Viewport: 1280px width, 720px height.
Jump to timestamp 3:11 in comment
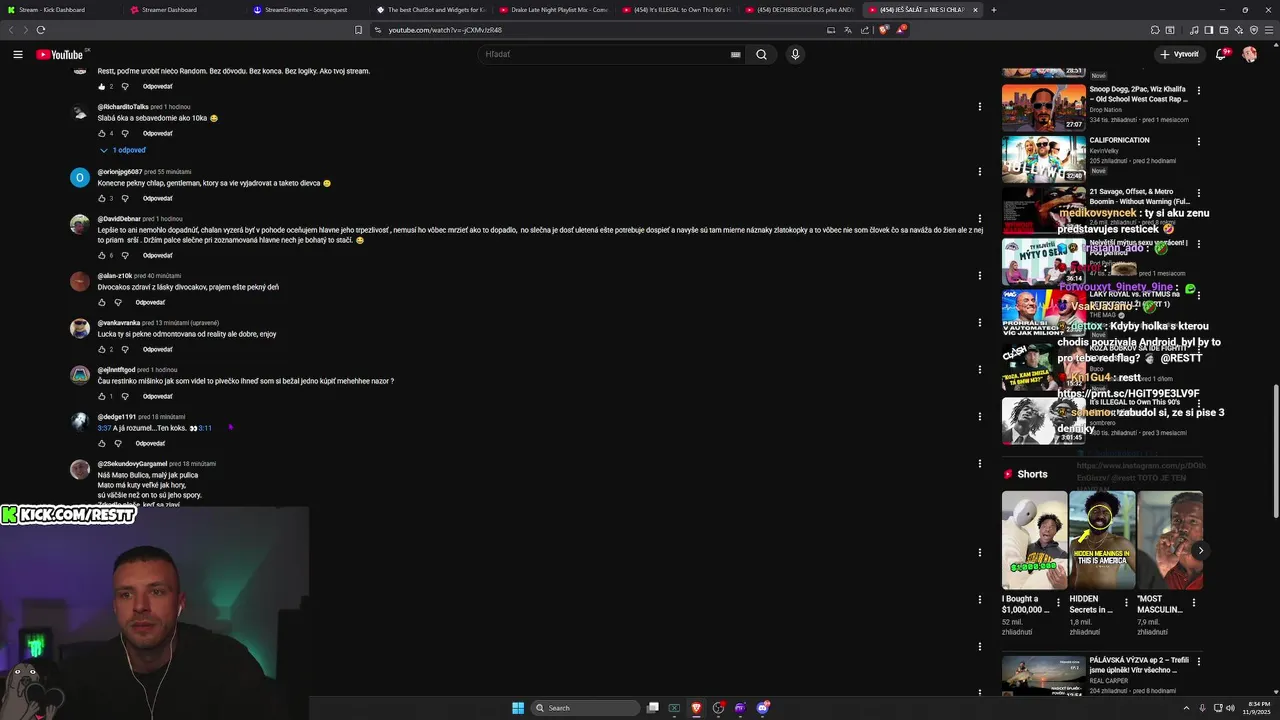pyautogui.click(x=205, y=428)
